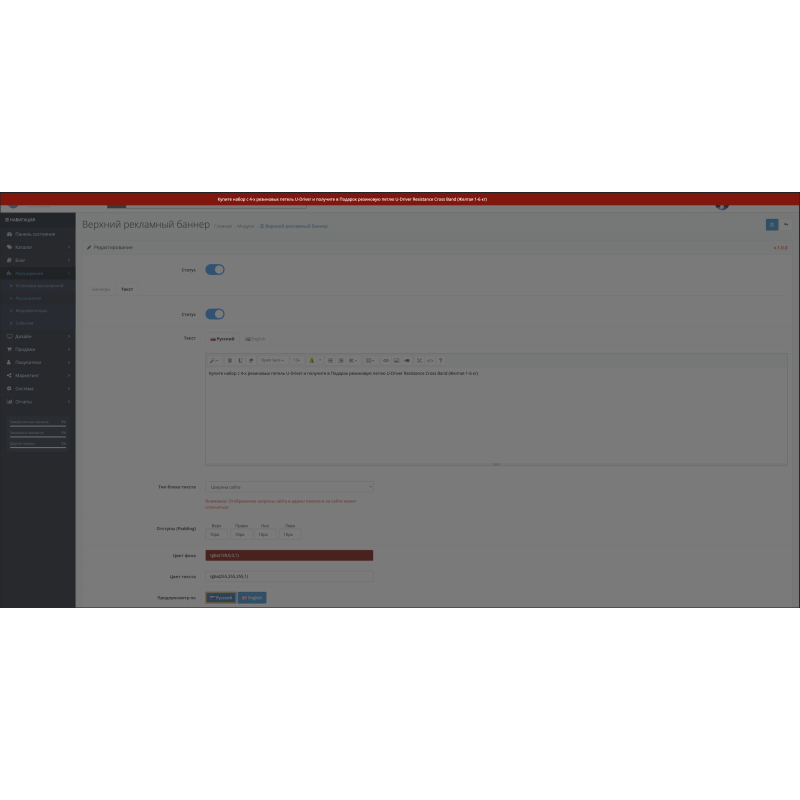This screenshot has height=800, width=800.
Task: Switch to the Баннеры tab
Action: (101, 289)
